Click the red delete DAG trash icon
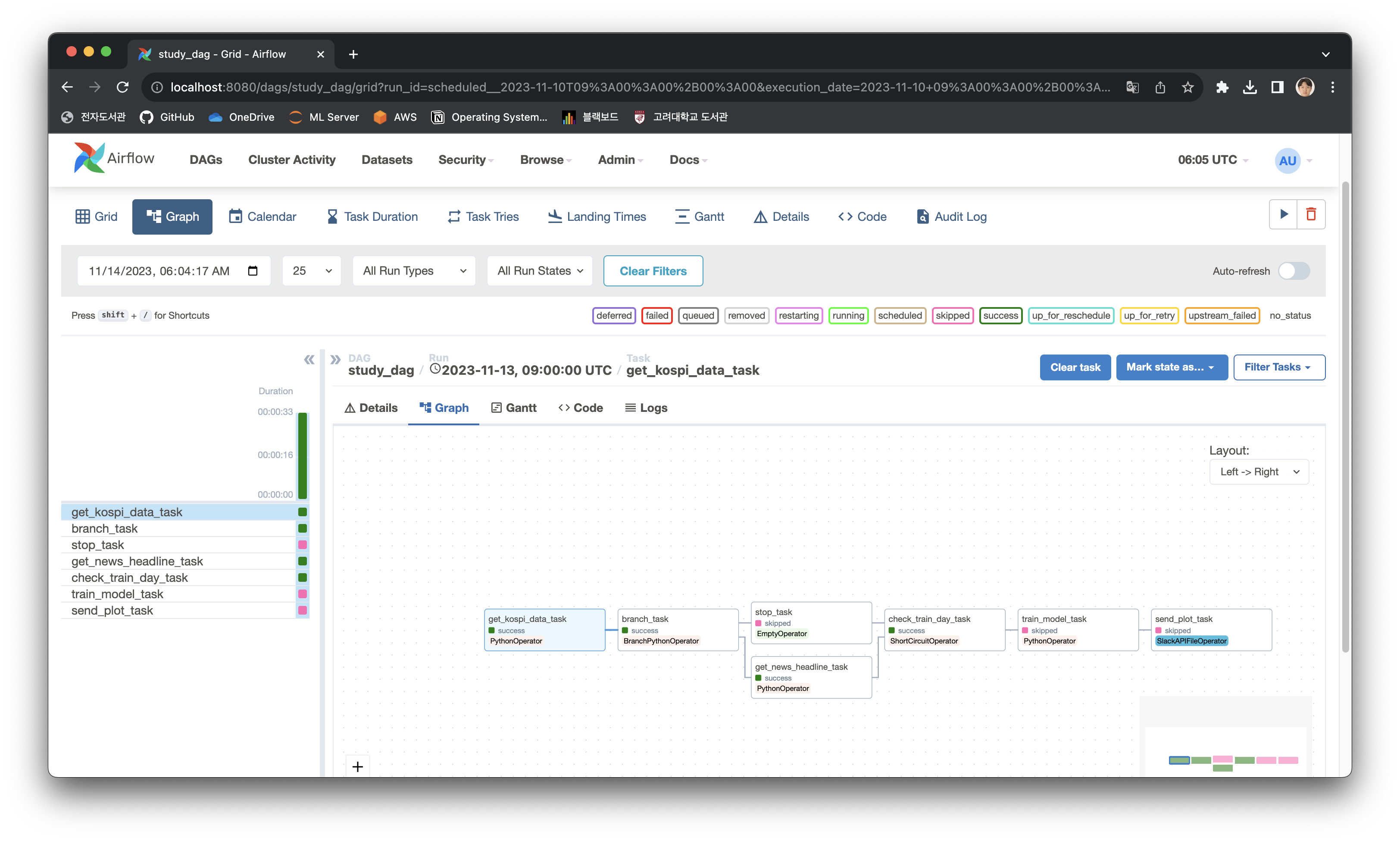The width and height of the screenshot is (1400, 841). (x=1310, y=214)
